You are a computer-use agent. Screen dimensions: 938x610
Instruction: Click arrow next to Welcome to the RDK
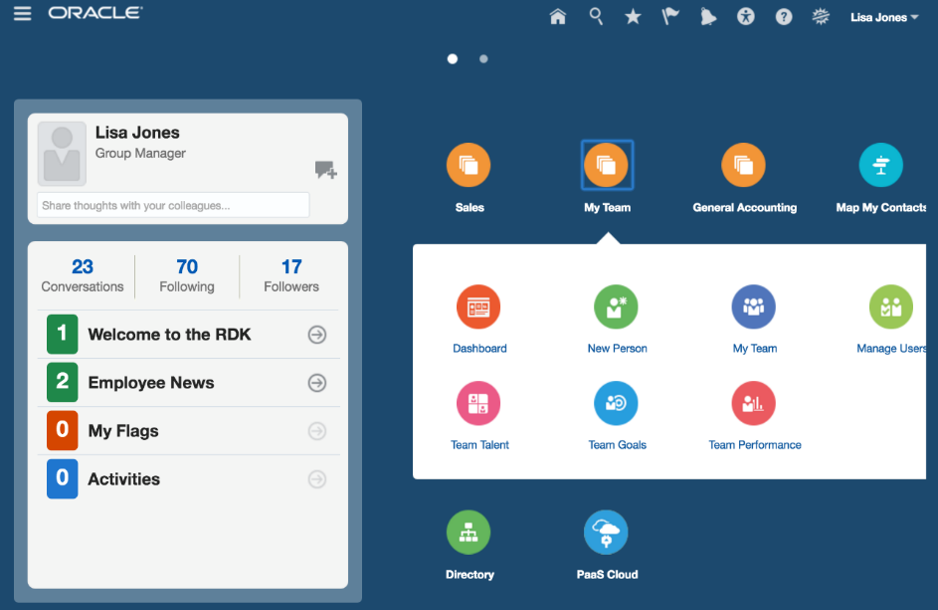tap(317, 334)
